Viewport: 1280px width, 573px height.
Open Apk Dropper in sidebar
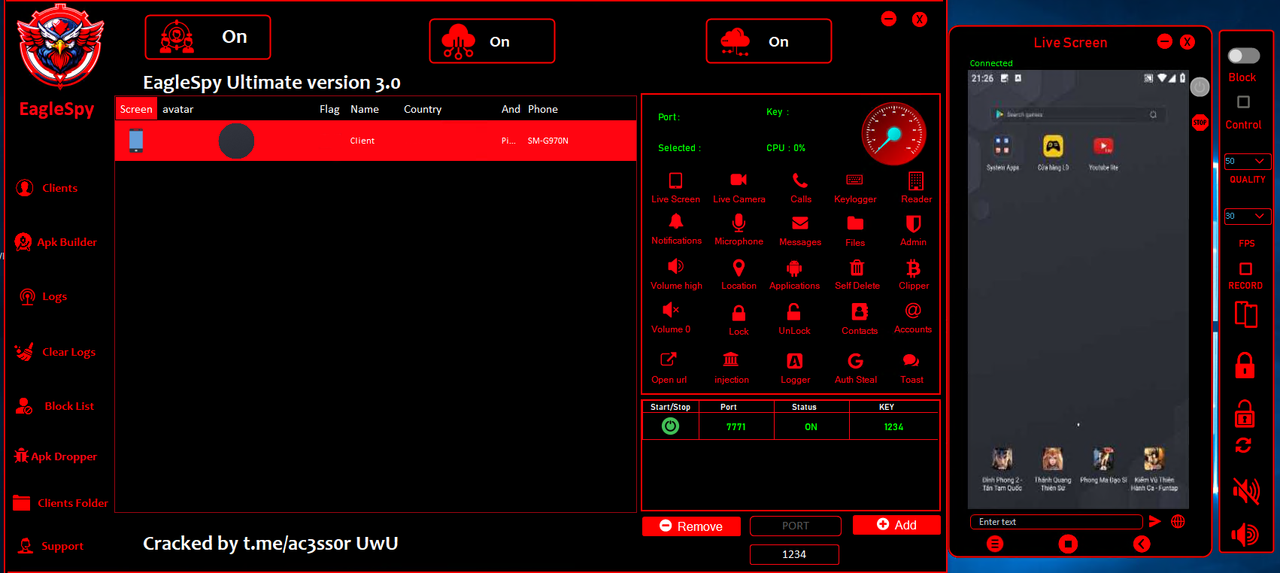[x=56, y=456]
